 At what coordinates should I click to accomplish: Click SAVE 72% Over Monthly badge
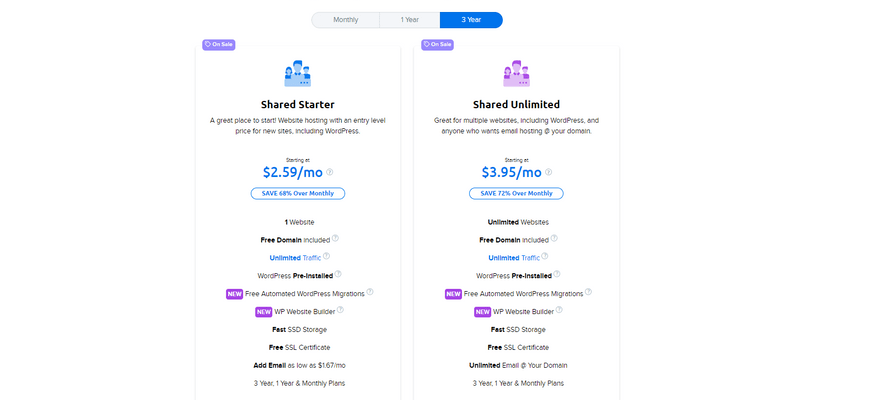click(x=516, y=194)
